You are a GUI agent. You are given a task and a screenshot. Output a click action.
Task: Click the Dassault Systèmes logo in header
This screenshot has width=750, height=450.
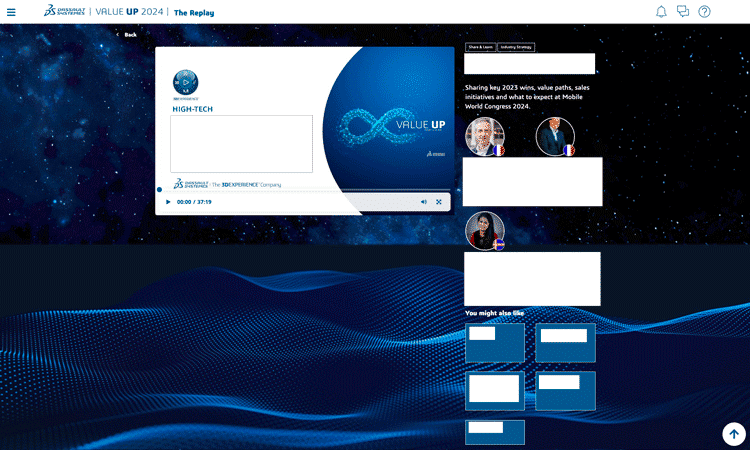pos(64,12)
